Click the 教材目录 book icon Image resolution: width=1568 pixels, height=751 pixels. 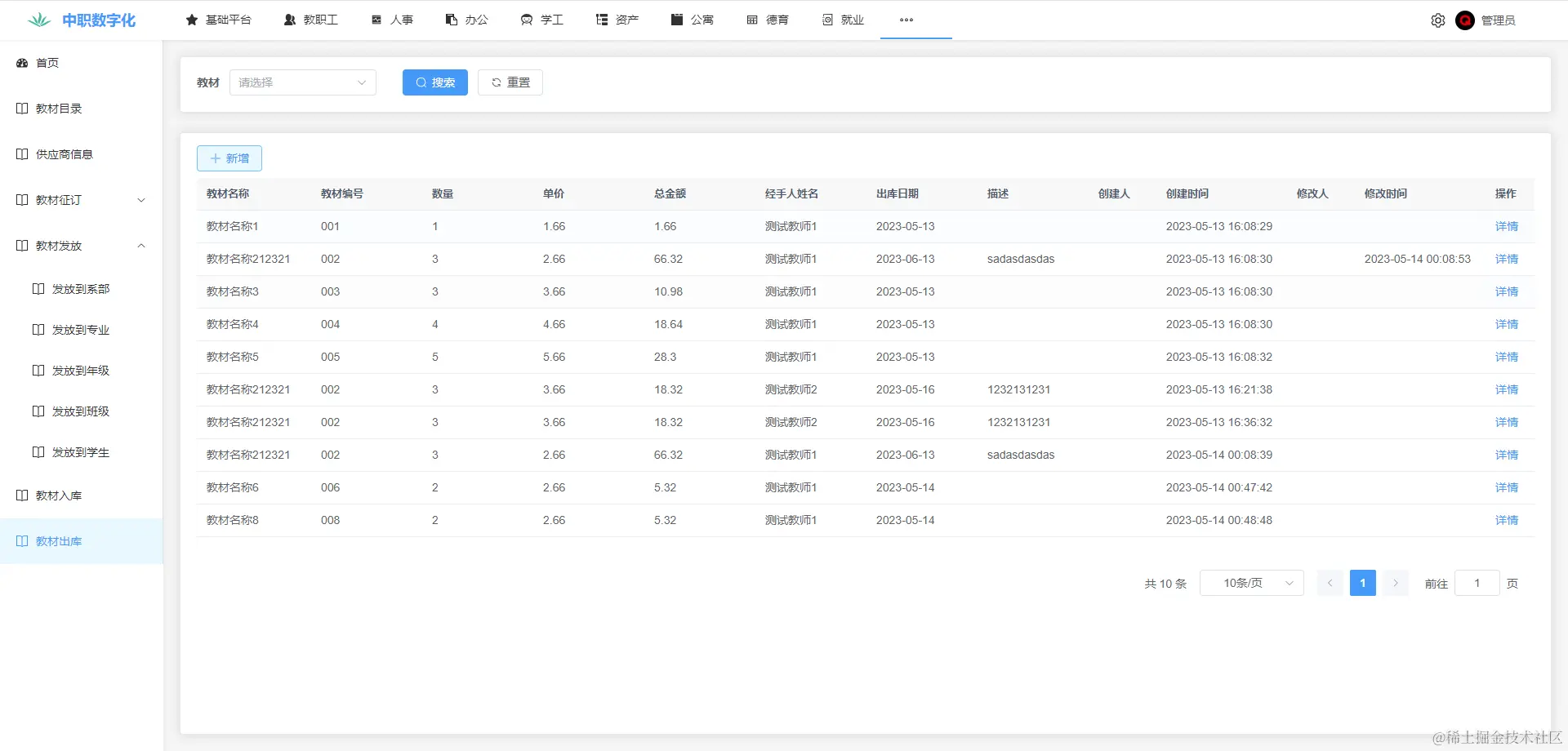pos(22,109)
